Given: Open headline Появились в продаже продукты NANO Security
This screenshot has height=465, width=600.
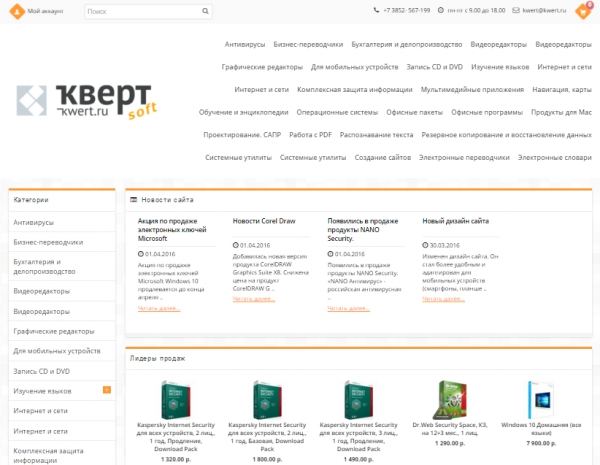Looking at the screenshot, I should pos(363,230).
